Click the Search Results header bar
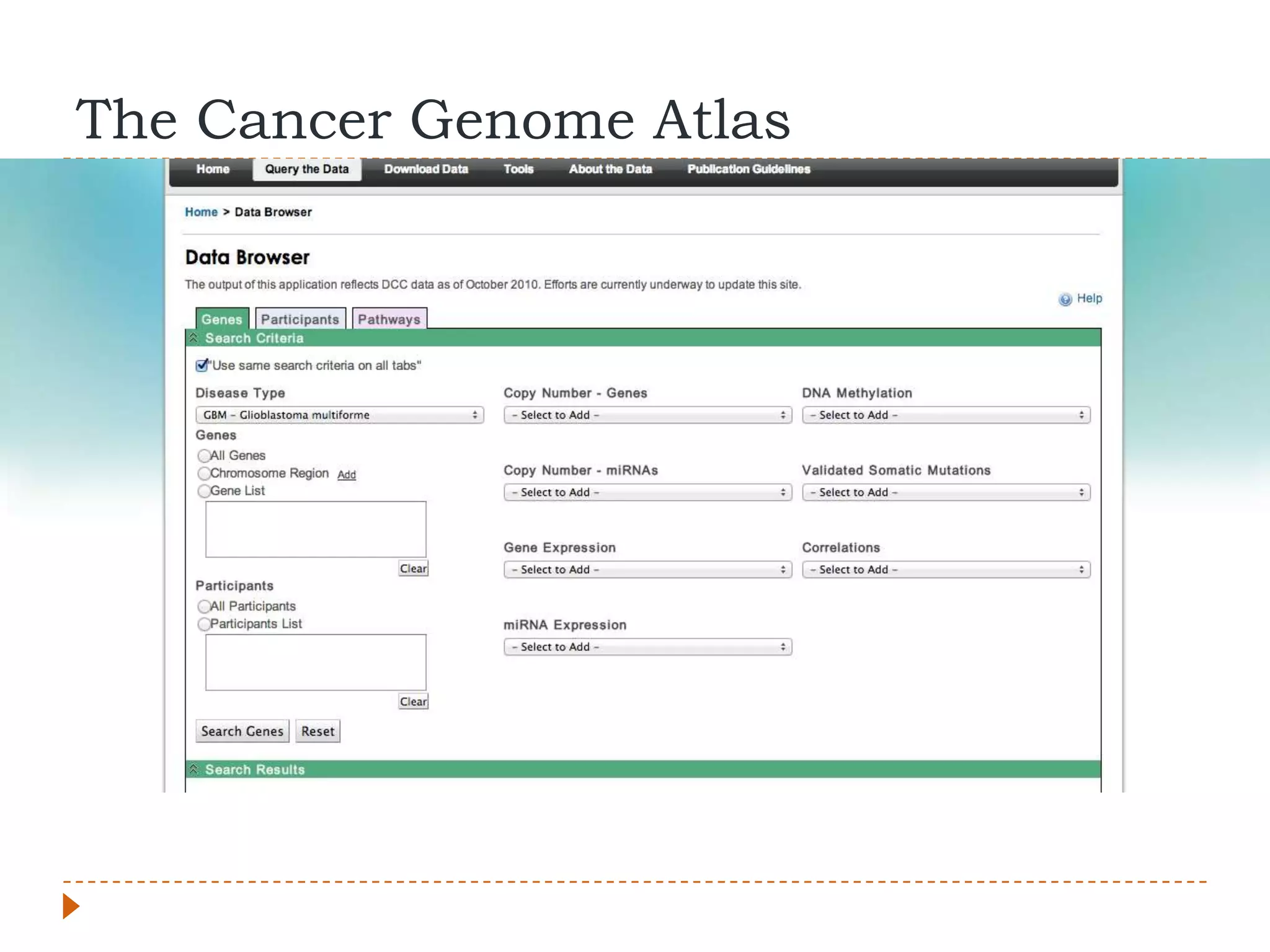 tap(643, 769)
